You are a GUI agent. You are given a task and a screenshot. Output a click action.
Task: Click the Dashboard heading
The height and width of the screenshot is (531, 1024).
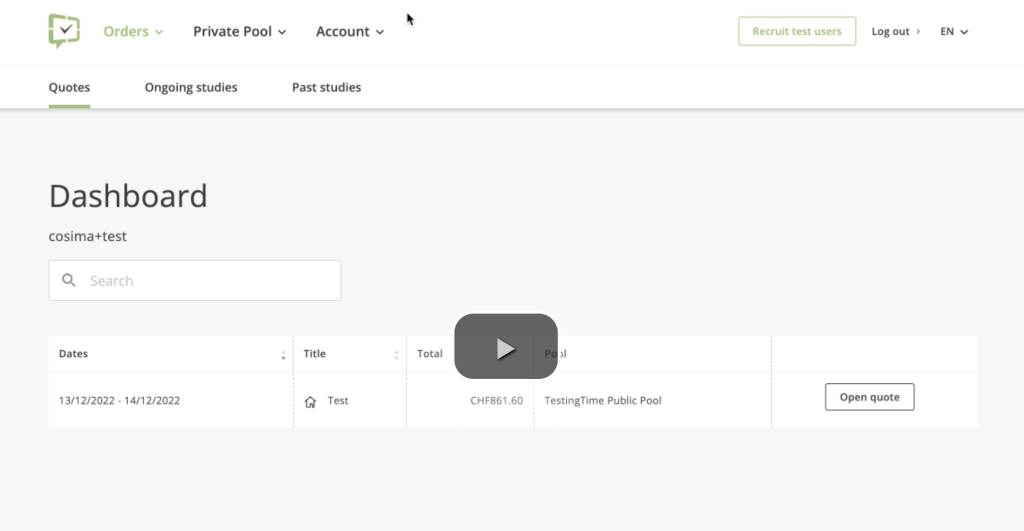(x=128, y=196)
